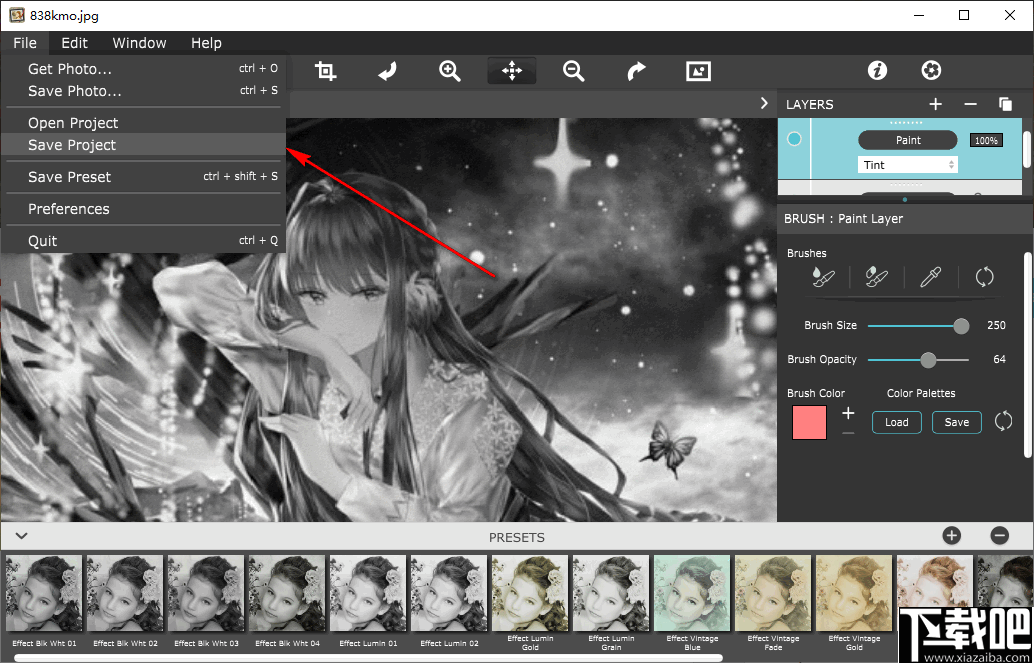Open the Help menu
This screenshot has width=1034, height=663.
[x=206, y=43]
